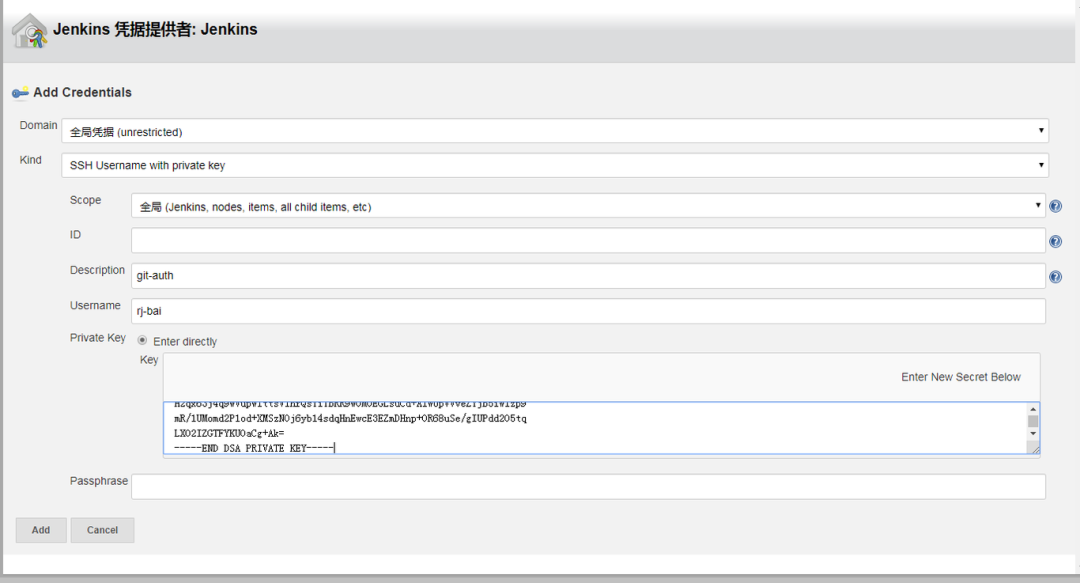This screenshot has width=1080, height=583.
Task: Click the Username label
Action: 95,305
